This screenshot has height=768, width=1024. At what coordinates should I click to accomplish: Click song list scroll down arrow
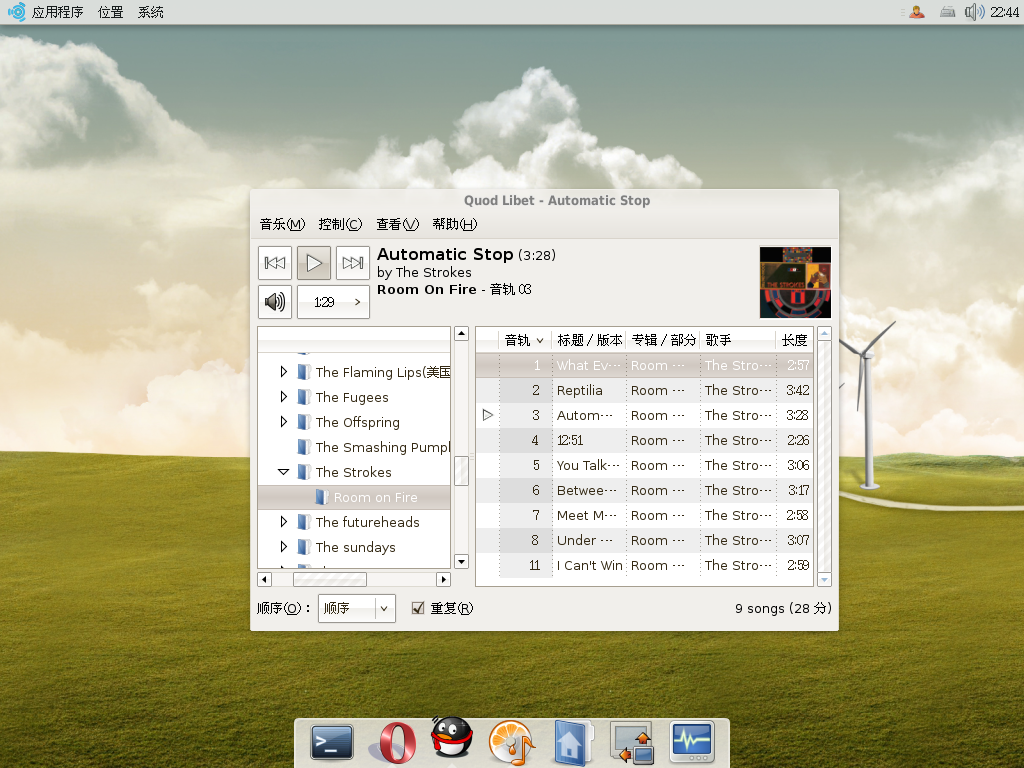(824, 579)
